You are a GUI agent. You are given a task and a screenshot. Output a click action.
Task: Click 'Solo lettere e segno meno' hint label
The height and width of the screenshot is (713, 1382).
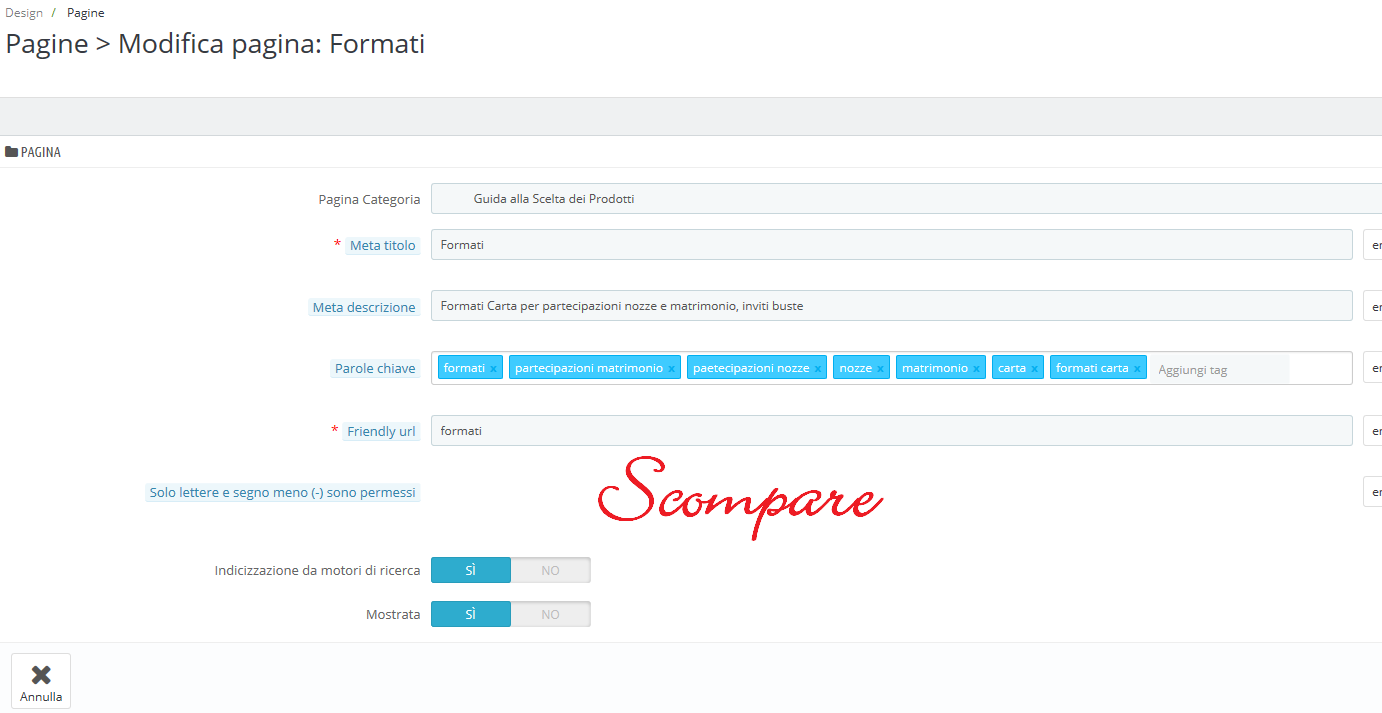(x=282, y=493)
